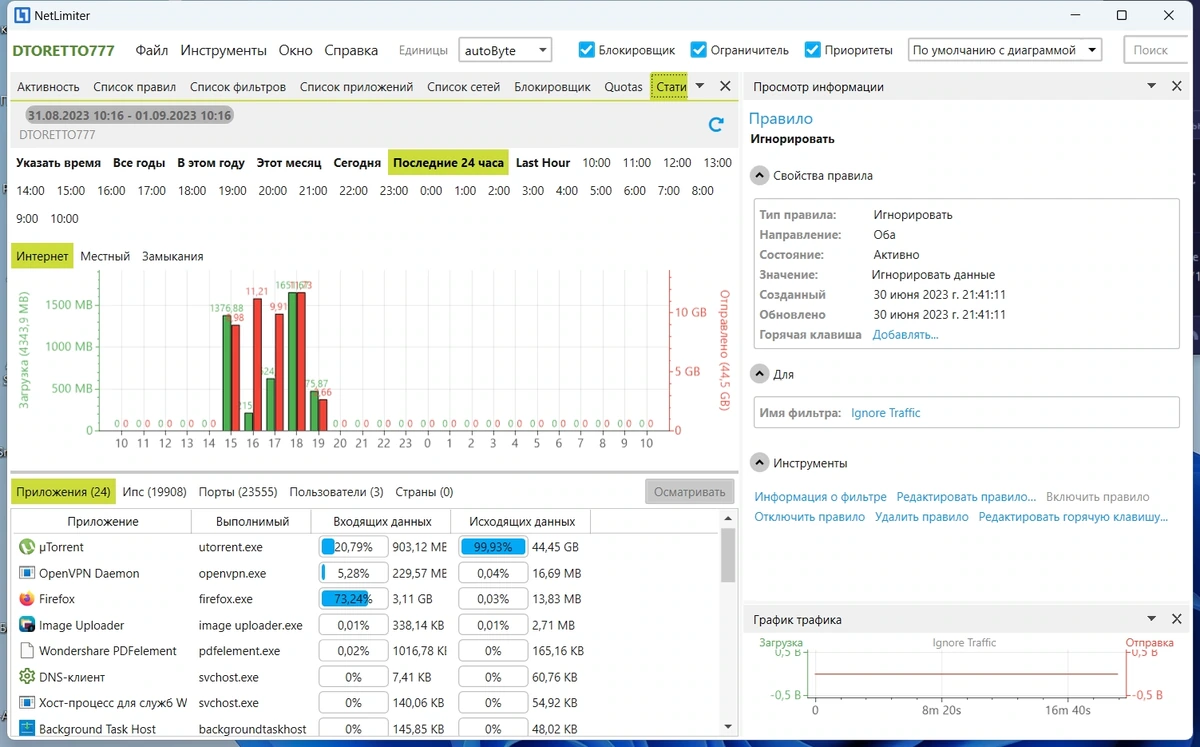This screenshot has height=747, width=1200.
Task: Click the Редактировать правило... link
Action: point(966,497)
